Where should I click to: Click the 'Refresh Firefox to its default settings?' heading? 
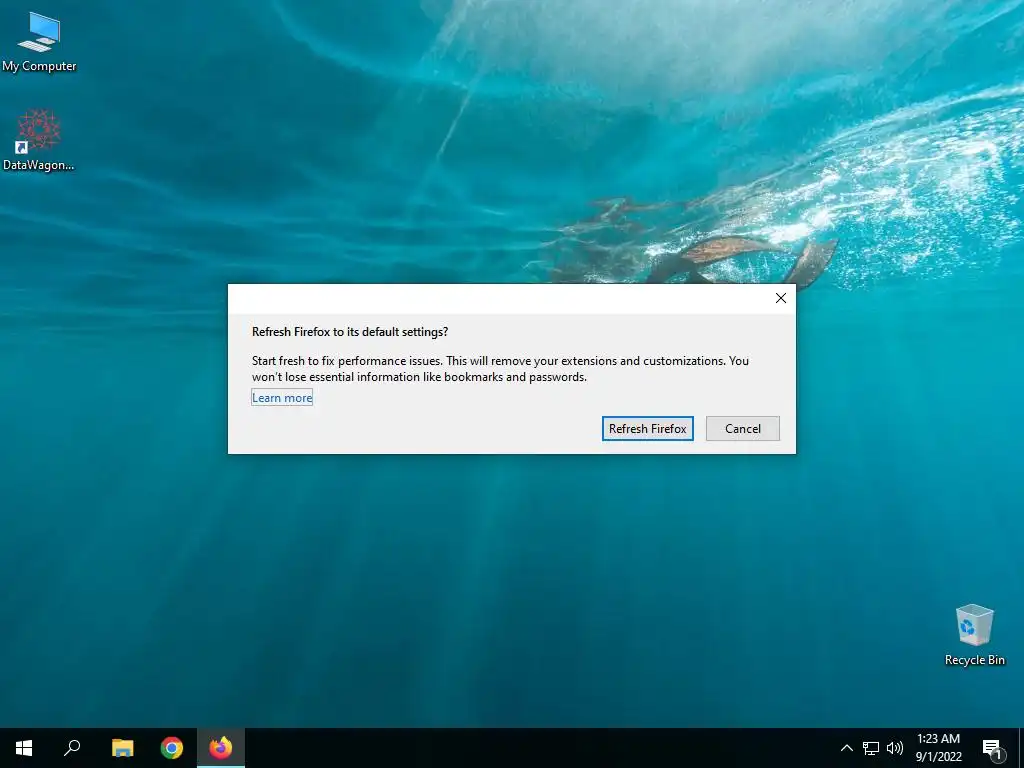tap(350, 332)
